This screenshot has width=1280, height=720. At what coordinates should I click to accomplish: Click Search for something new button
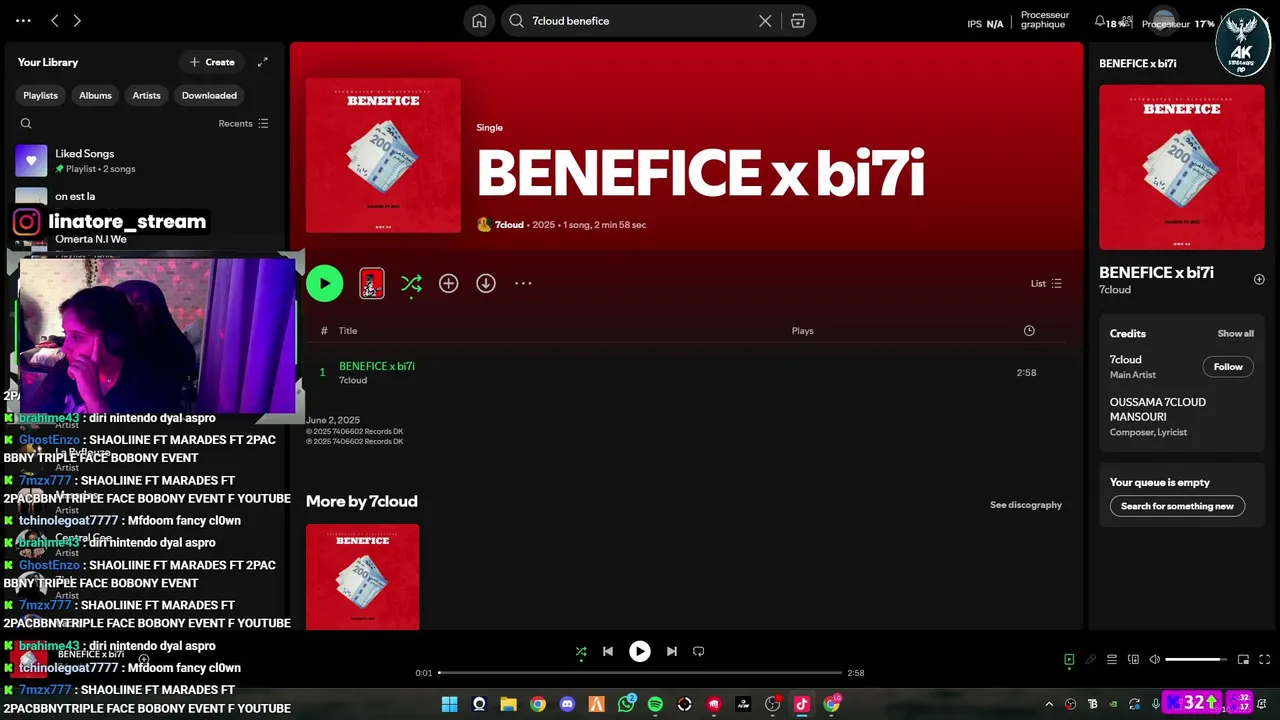[1177, 506]
